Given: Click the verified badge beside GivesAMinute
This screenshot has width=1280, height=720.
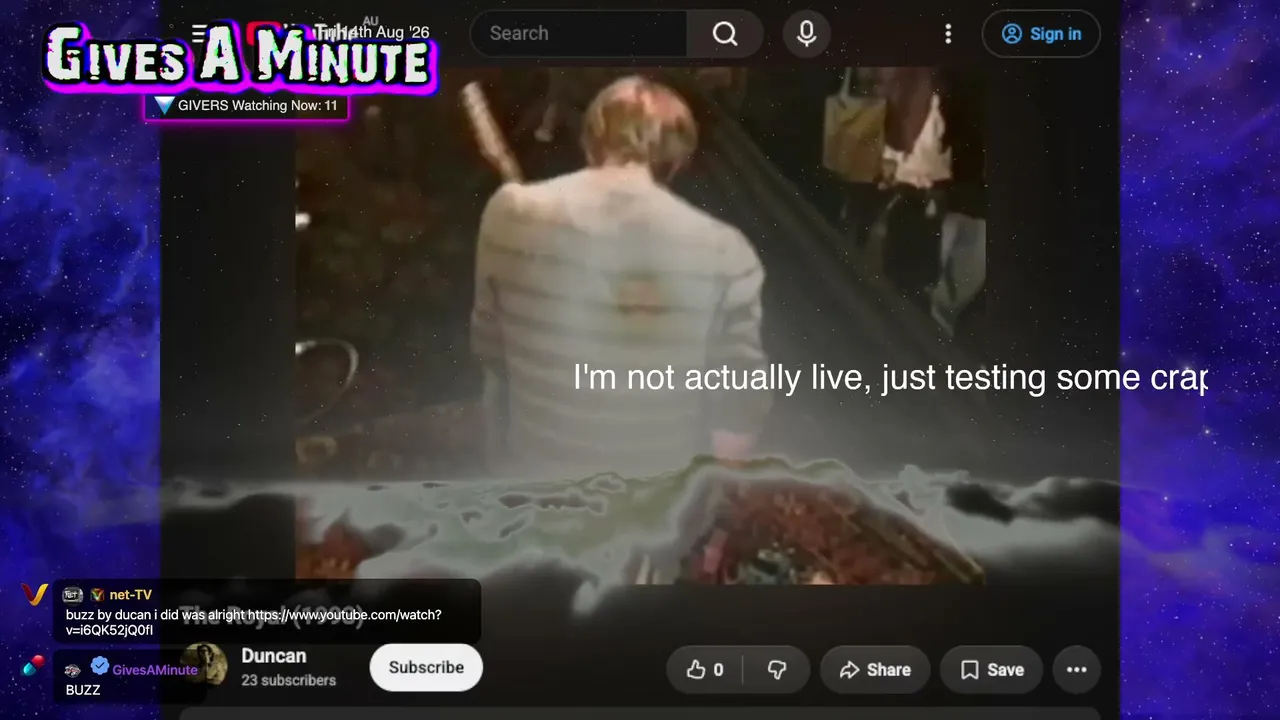Looking at the screenshot, I should point(100,666).
